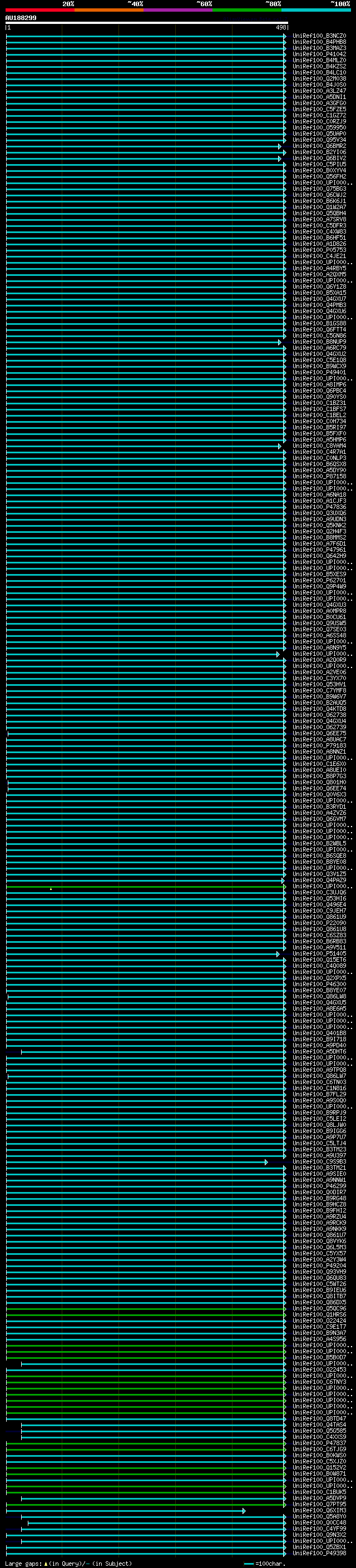Viewport: 356px width, 1568px height.
Task: Select the UniRef100_P22090 label
Action: 319,923
